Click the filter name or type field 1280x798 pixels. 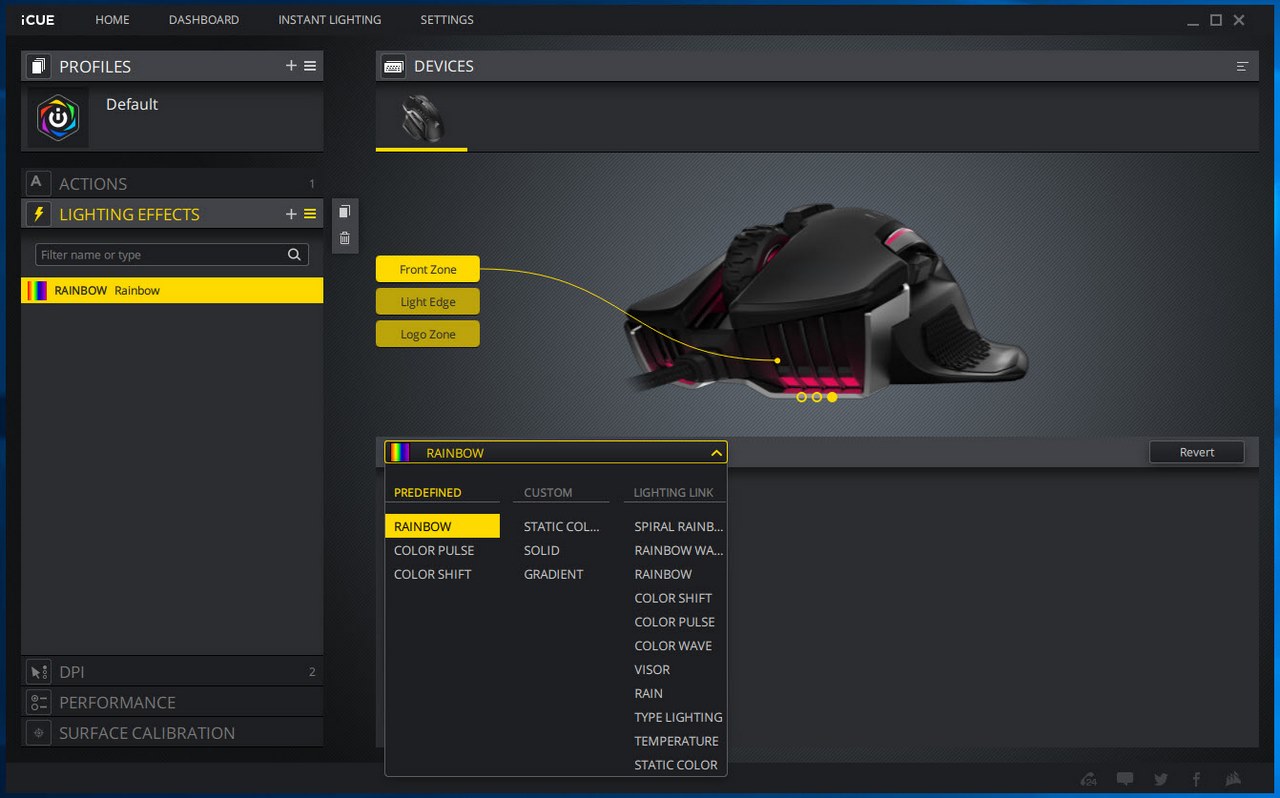[172, 255]
